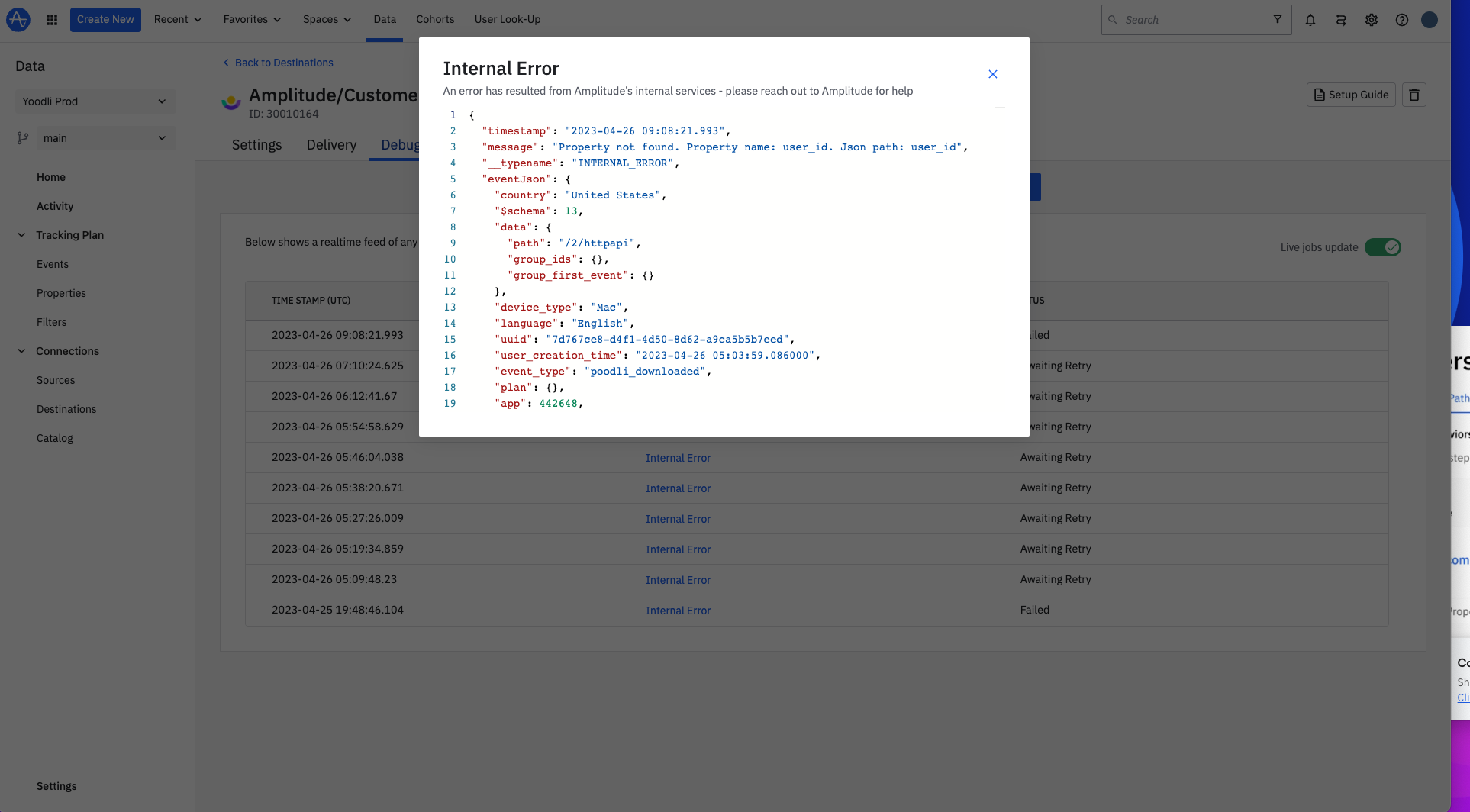This screenshot has width=1470, height=812.
Task: Switch to the Data tab
Action: pyautogui.click(x=385, y=19)
